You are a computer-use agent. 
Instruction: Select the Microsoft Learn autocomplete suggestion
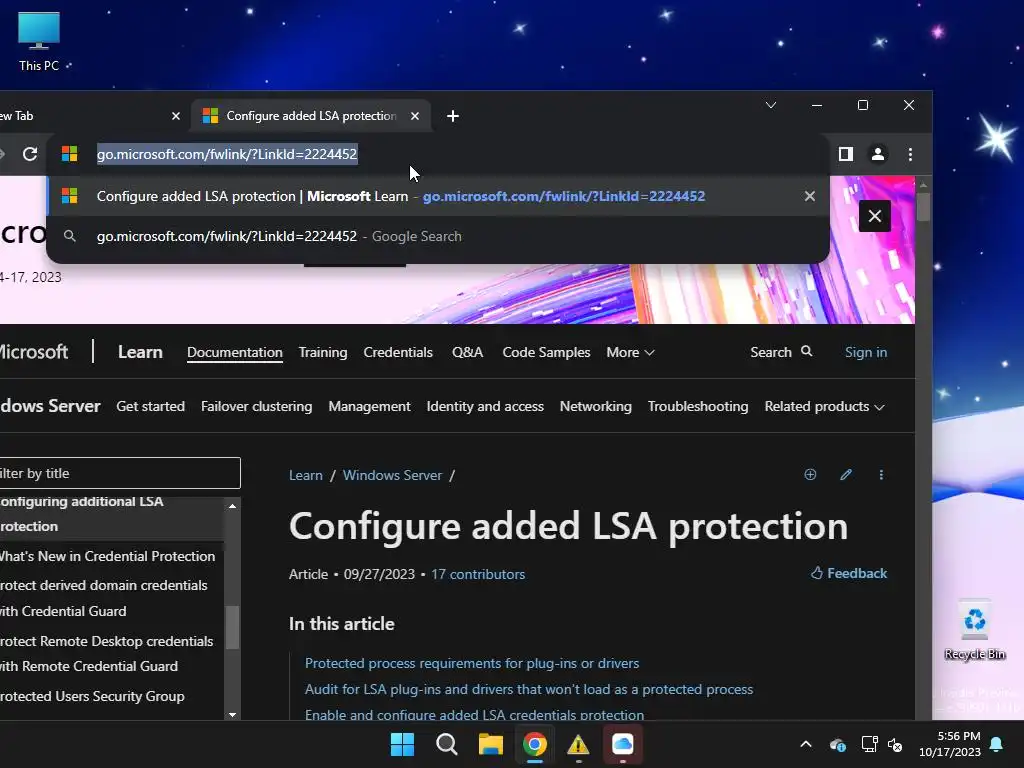click(x=438, y=196)
